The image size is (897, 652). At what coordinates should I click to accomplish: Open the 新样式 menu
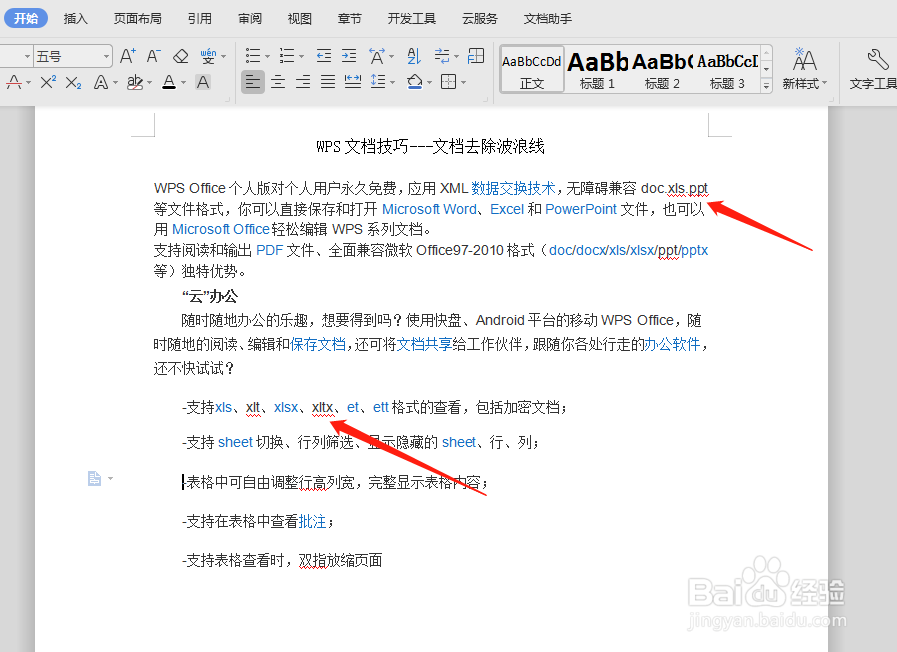coord(805,69)
